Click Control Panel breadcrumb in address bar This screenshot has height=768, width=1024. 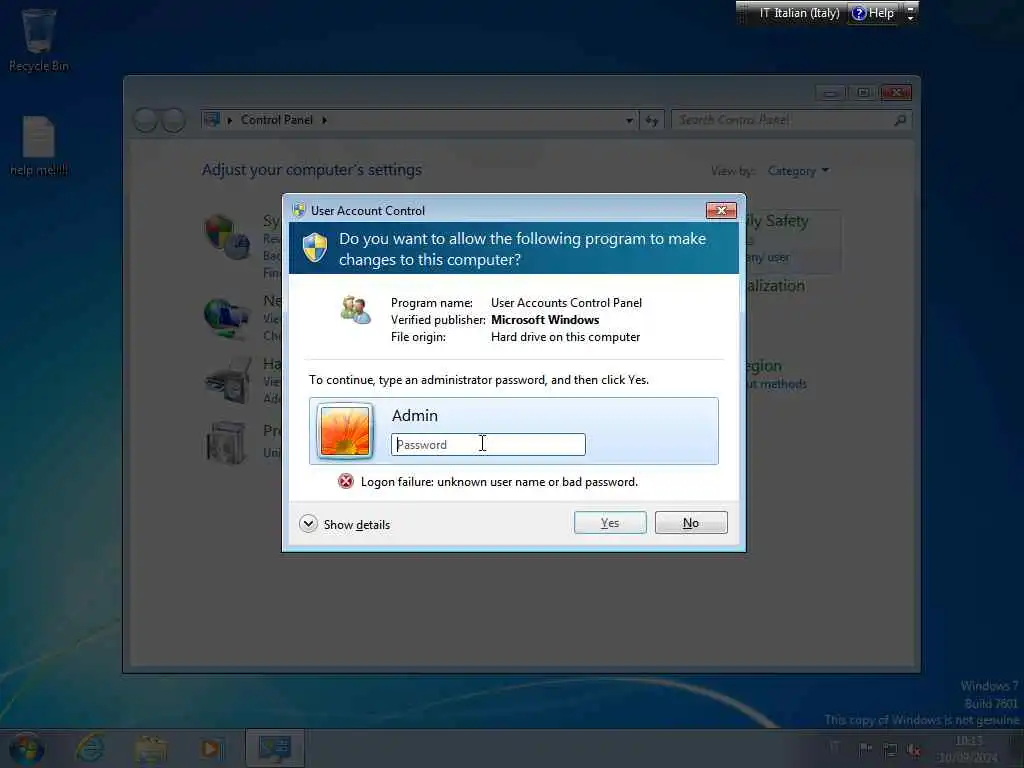coord(277,120)
